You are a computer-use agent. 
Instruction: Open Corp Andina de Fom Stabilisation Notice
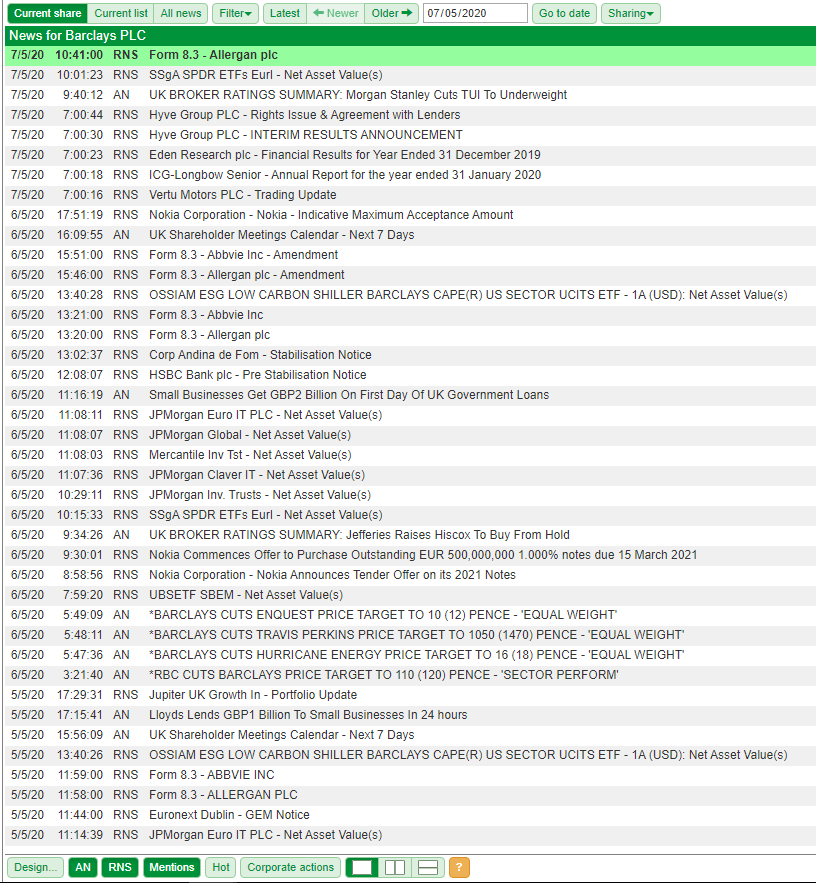(x=410, y=355)
